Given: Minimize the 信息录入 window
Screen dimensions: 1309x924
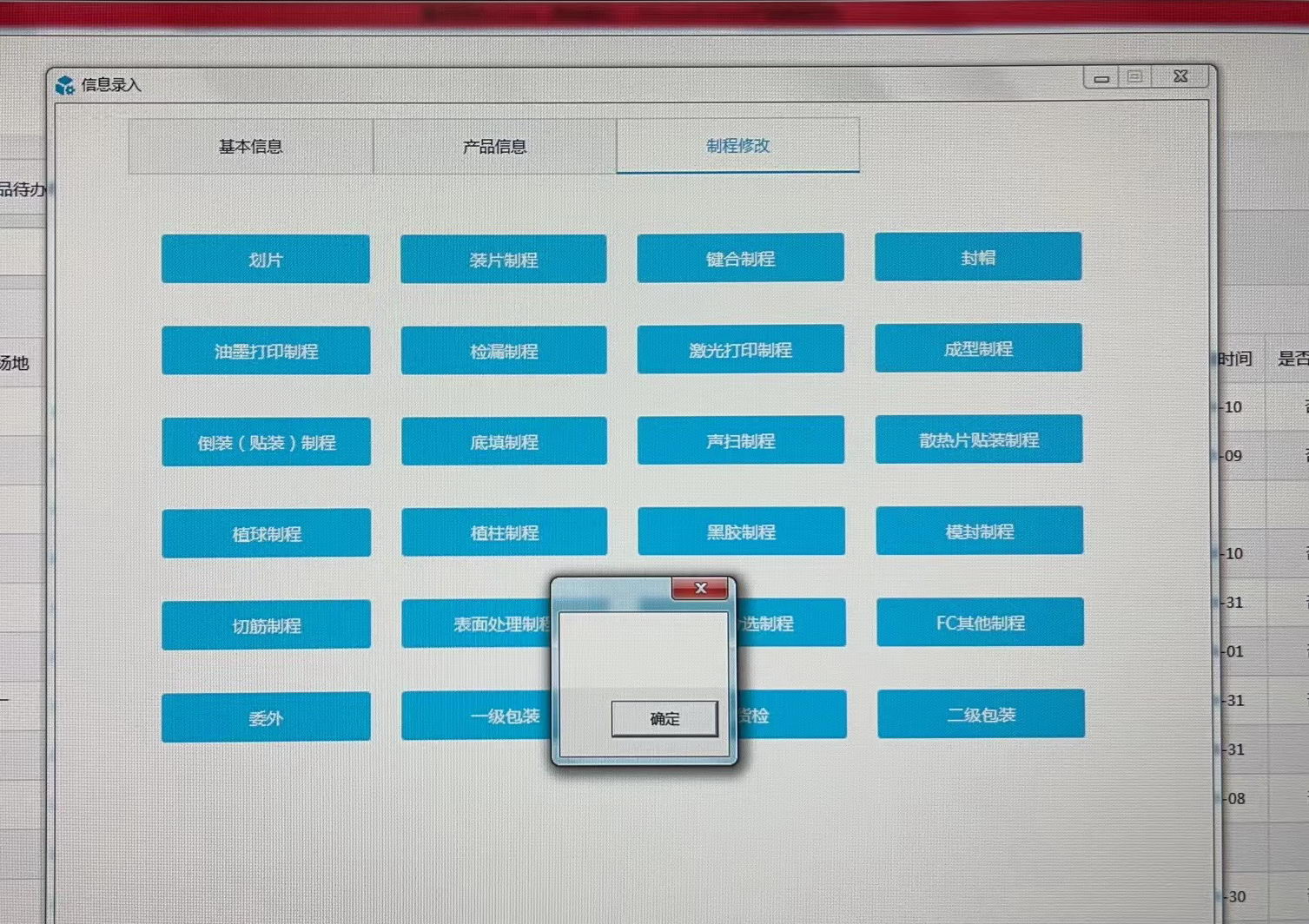Looking at the screenshot, I should [x=1101, y=78].
